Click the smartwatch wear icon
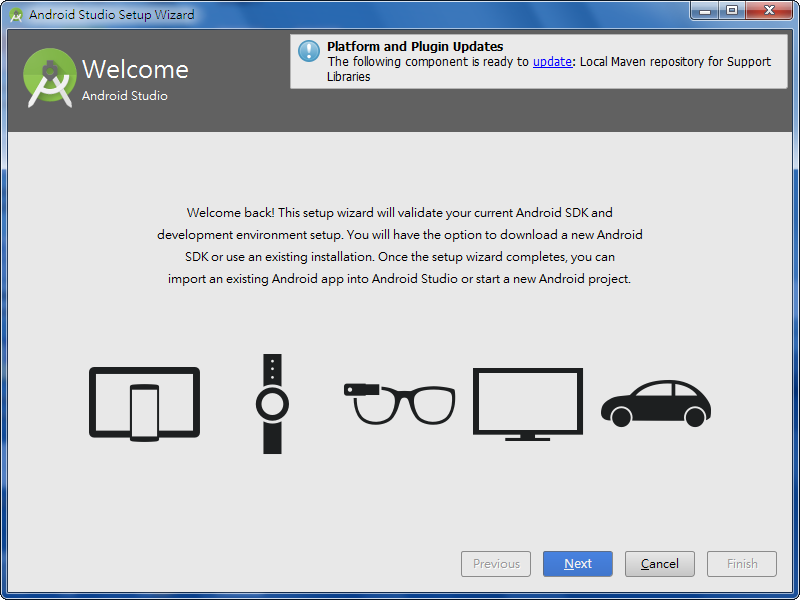The image size is (800, 600). pos(272,404)
